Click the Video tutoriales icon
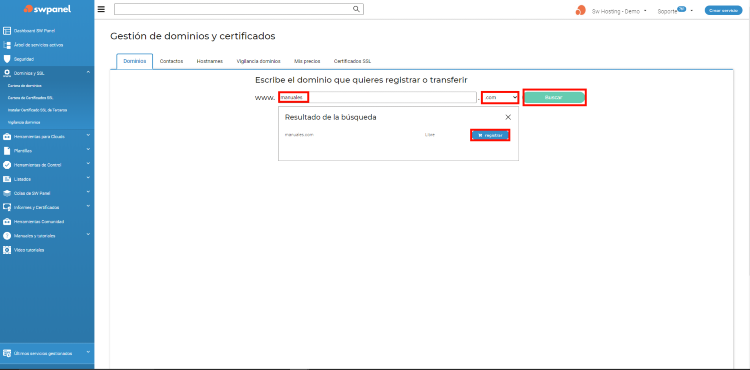The height and width of the screenshot is (370, 750). (7, 250)
